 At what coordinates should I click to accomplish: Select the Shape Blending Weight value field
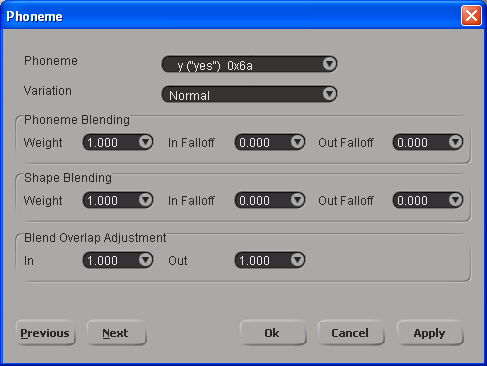118,200
